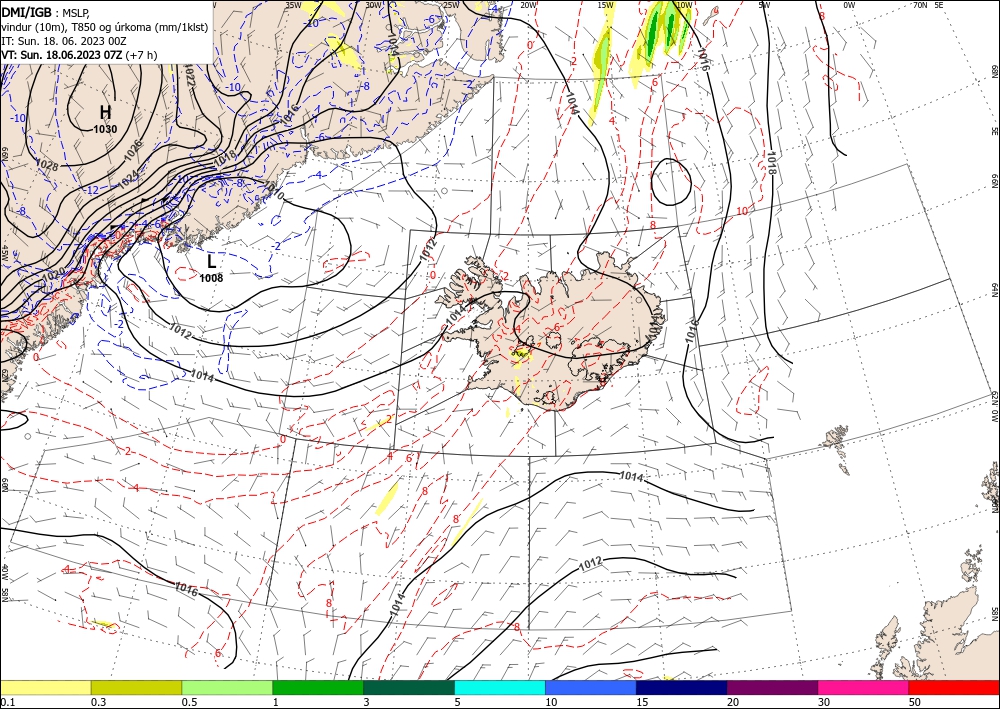Pick the purple 20 mm legend swatch
Screen dimensions: 1000x709
(772, 687)
